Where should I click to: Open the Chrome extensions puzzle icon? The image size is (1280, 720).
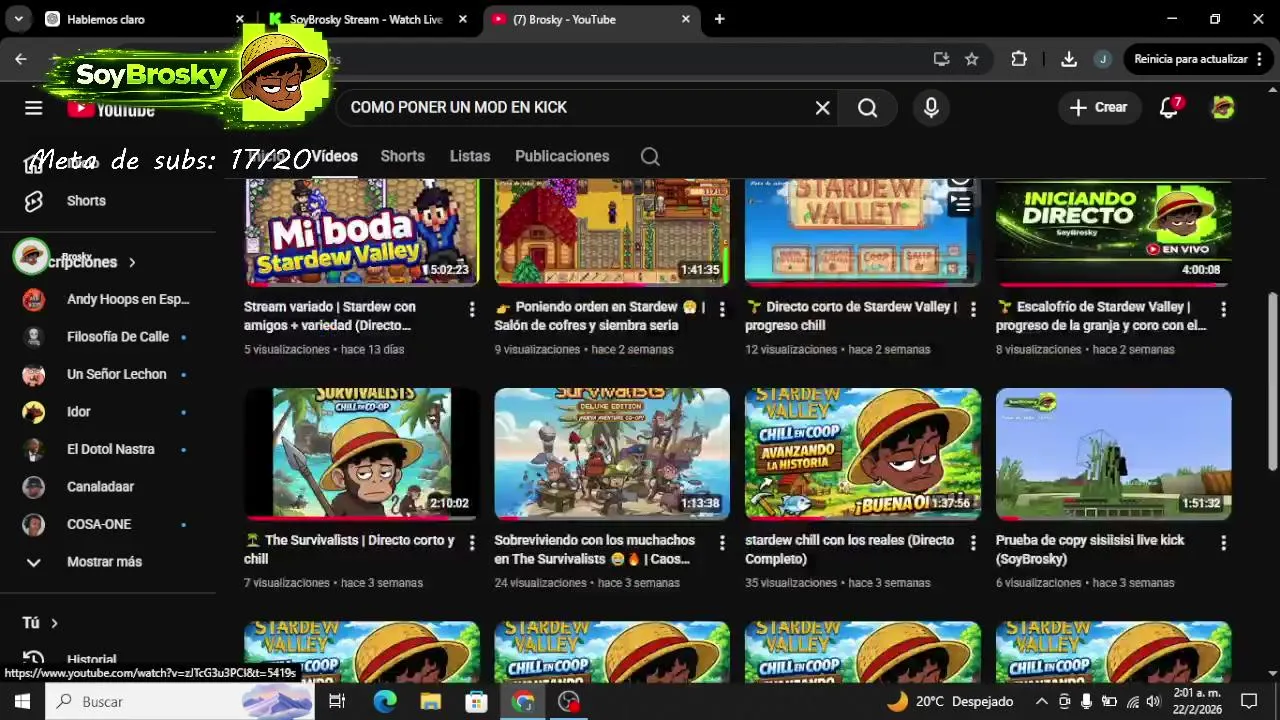click(1019, 59)
